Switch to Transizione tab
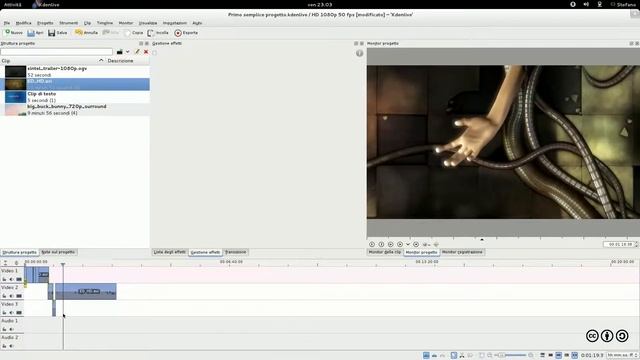 (x=236, y=252)
